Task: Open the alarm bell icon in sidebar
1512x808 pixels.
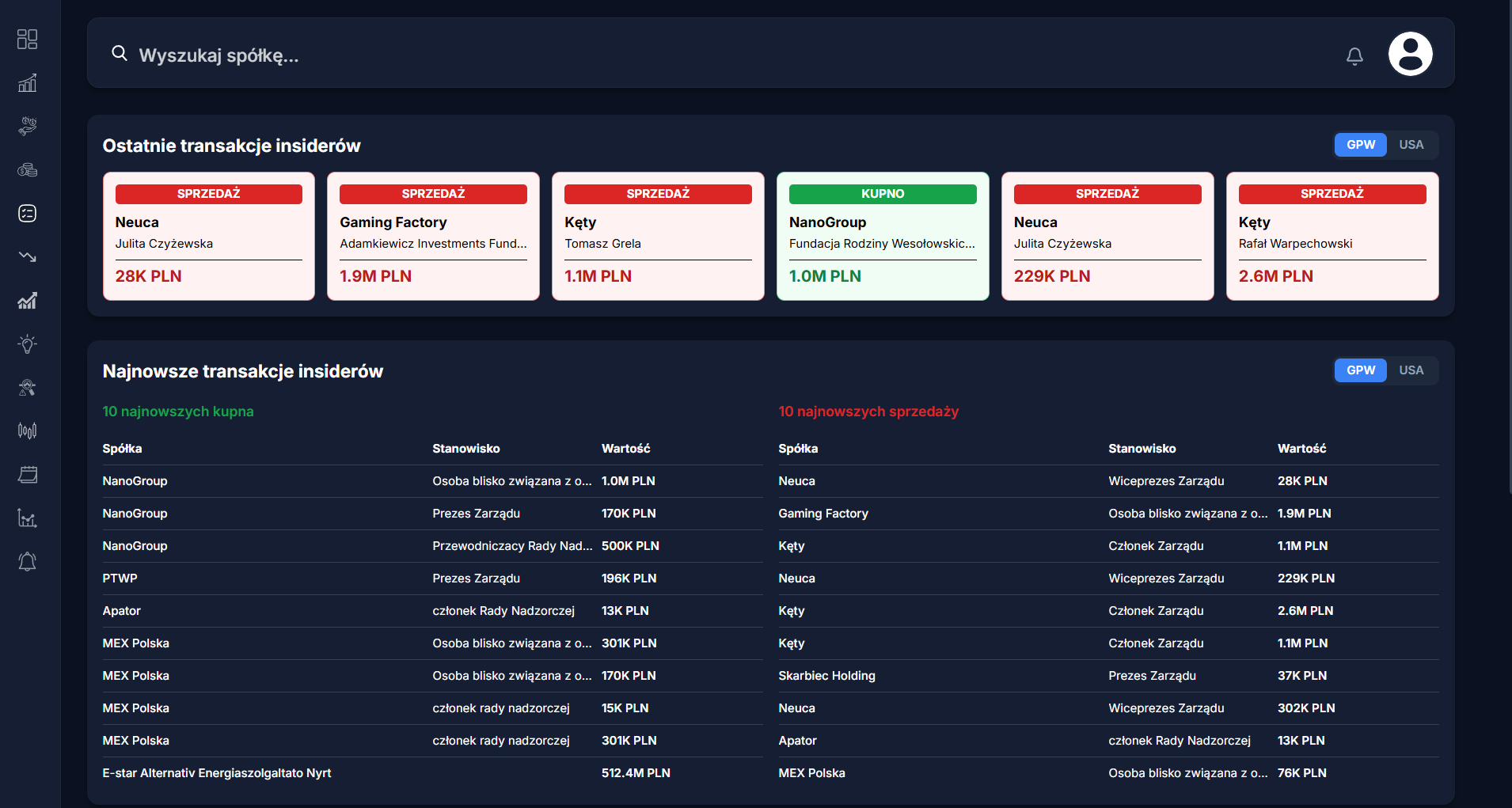Action: [28, 562]
